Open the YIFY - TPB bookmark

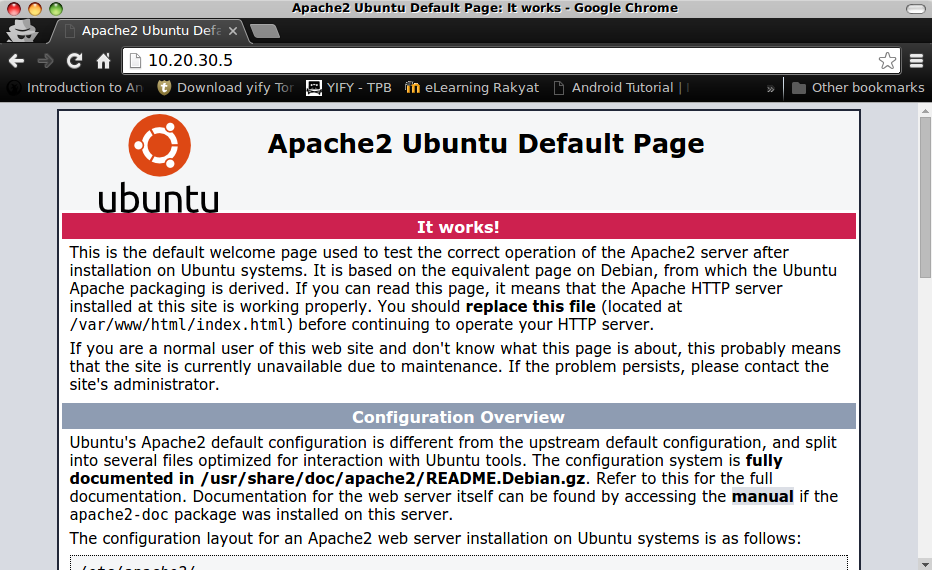point(349,88)
